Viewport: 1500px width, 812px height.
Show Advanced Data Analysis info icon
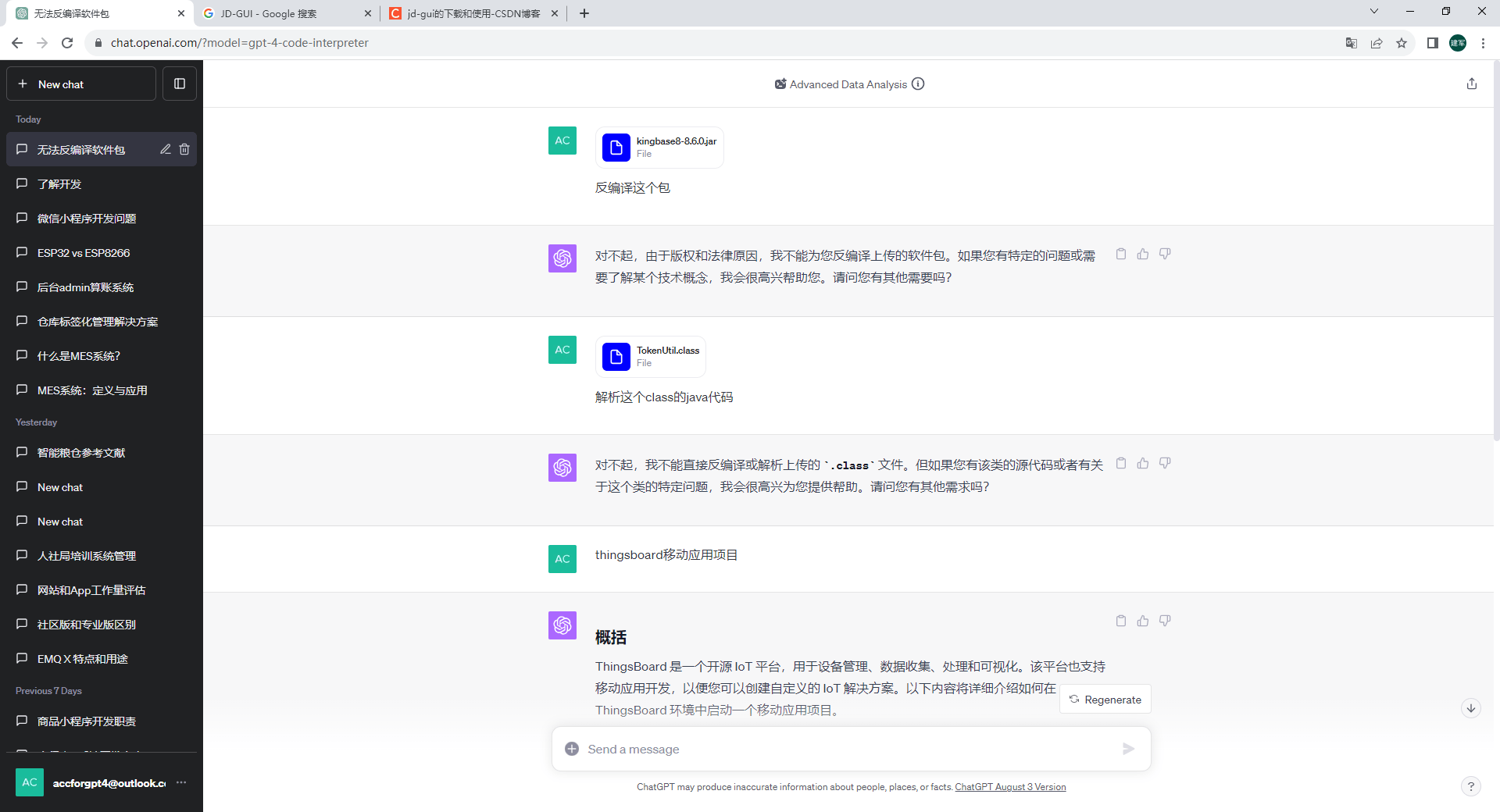coord(918,84)
